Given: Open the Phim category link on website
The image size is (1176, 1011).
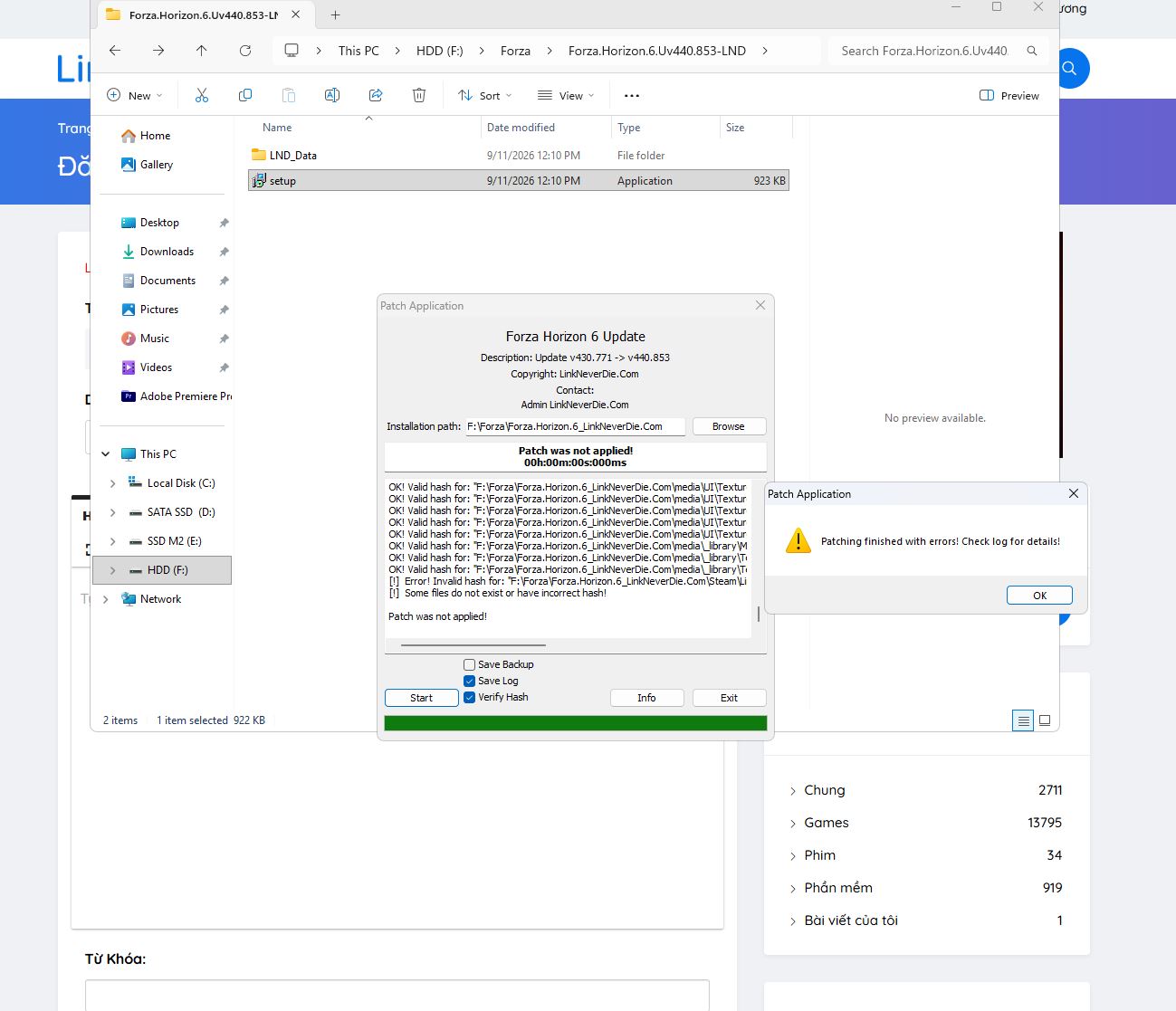Looking at the screenshot, I should 820,855.
